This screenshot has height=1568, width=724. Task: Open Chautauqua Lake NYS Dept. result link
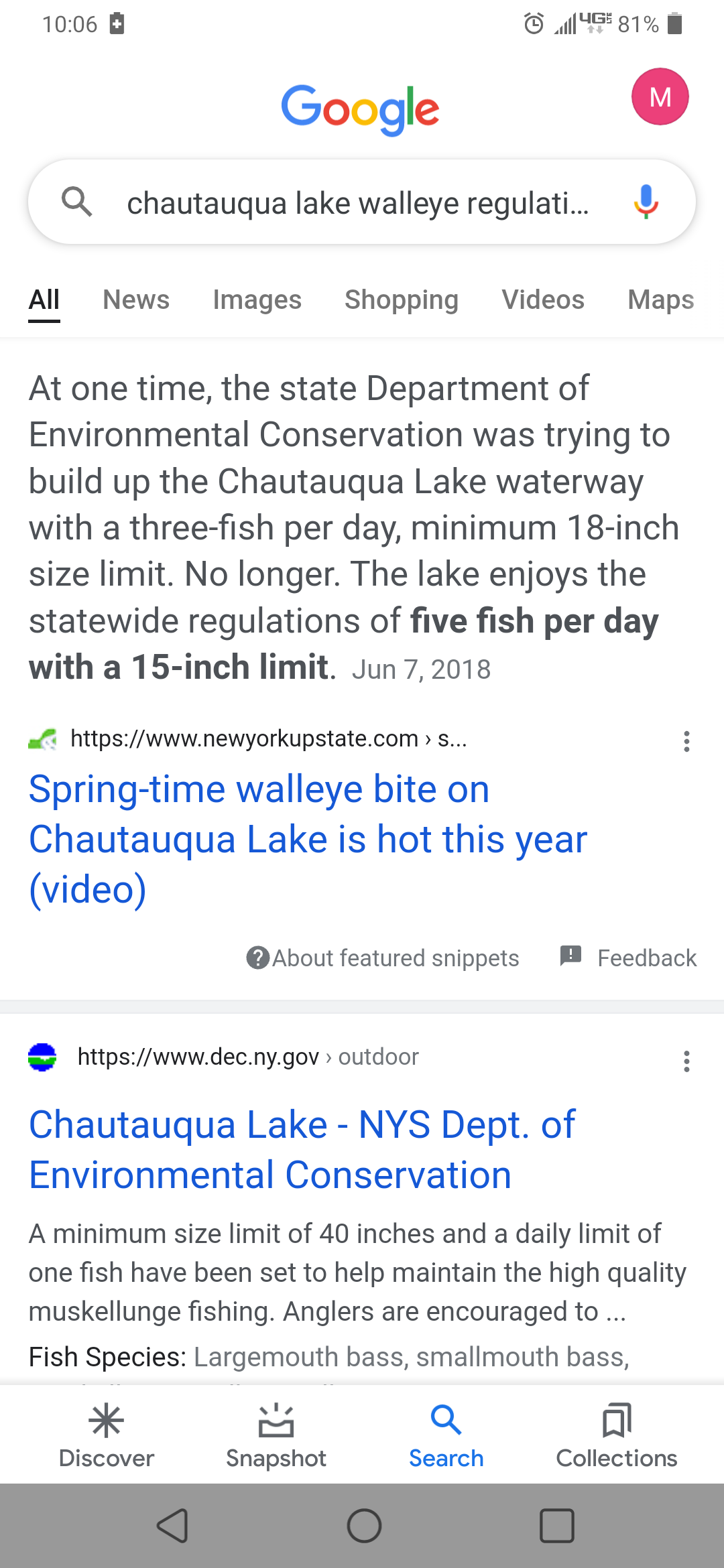302,1149
